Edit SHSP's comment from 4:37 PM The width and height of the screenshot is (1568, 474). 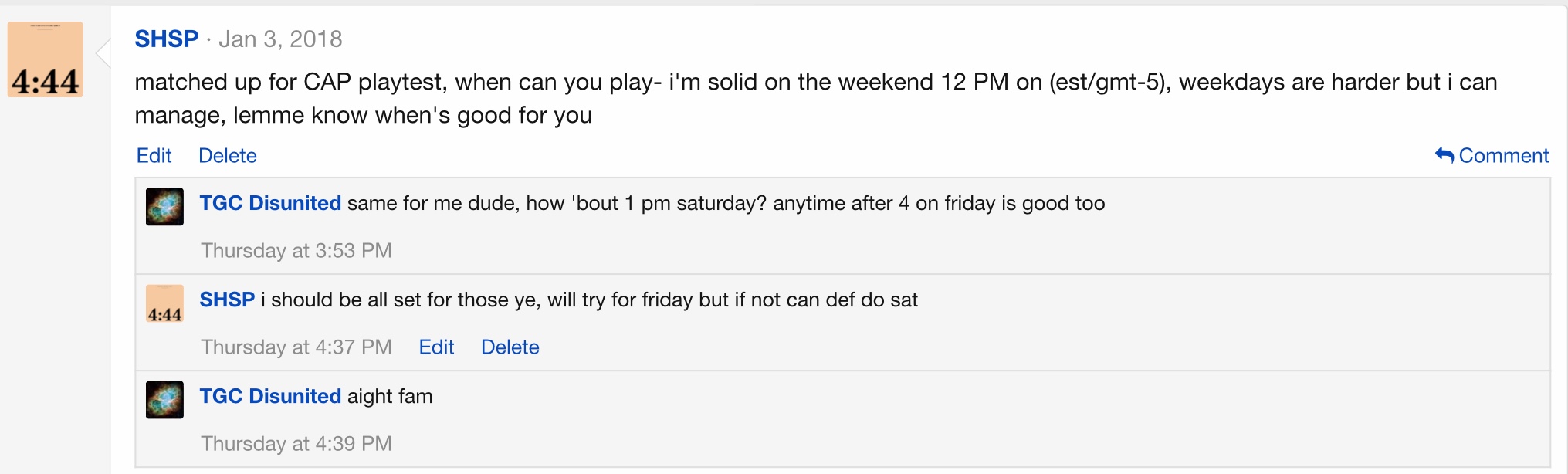[436, 347]
